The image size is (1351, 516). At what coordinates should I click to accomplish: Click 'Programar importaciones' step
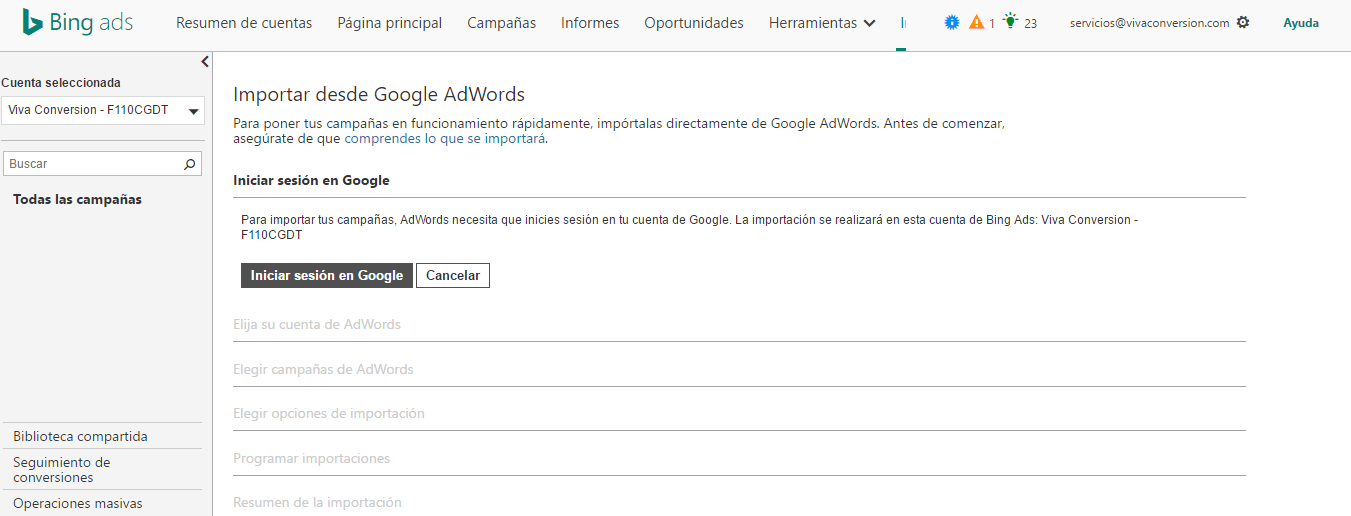click(x=311, y=458)
